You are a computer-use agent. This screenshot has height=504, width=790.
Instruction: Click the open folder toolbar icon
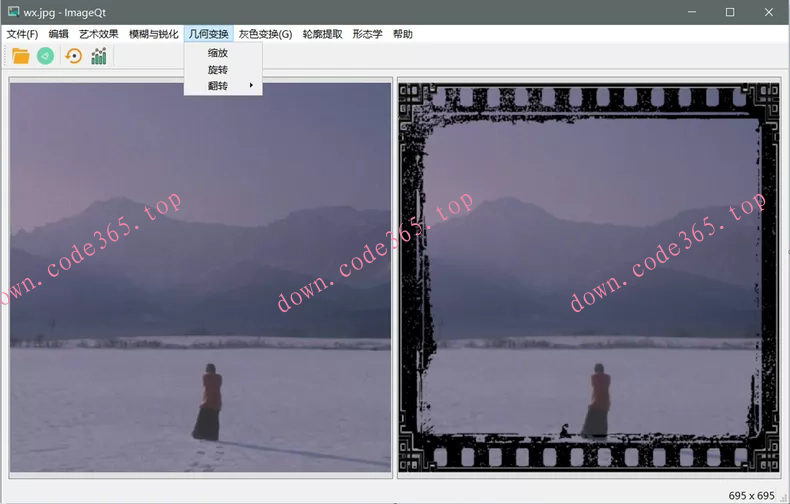coord(21,56)
